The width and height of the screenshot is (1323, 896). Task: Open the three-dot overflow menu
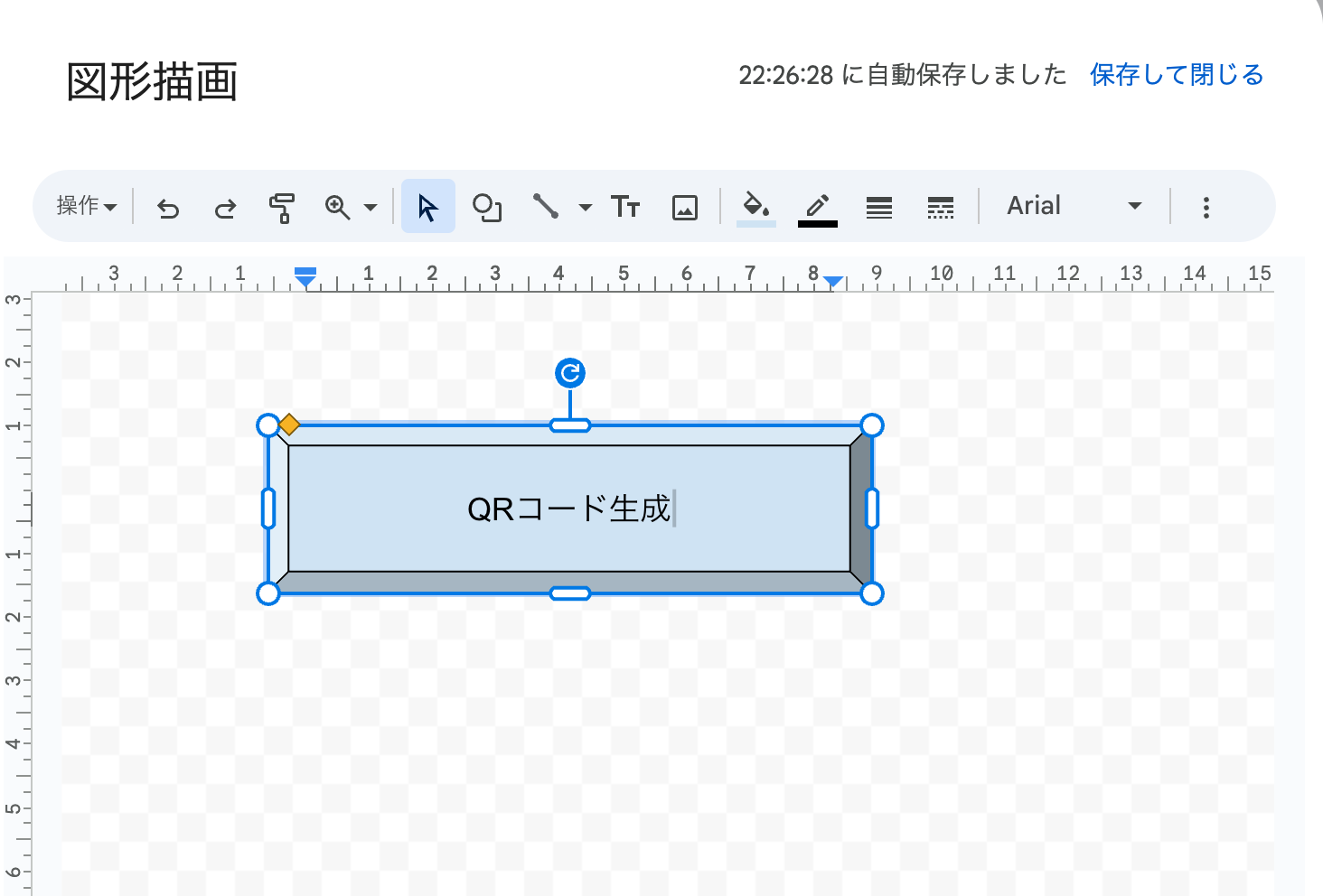tap(1206, 207)
